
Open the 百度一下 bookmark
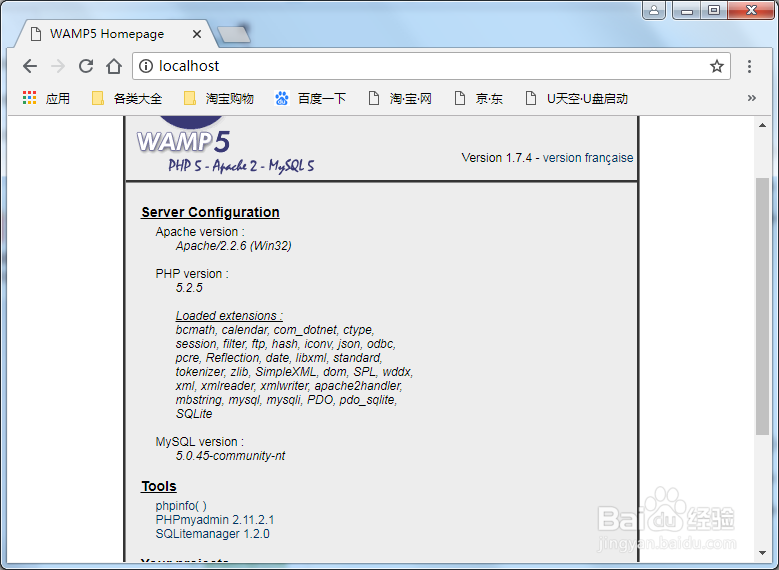[x=311, y=98]
